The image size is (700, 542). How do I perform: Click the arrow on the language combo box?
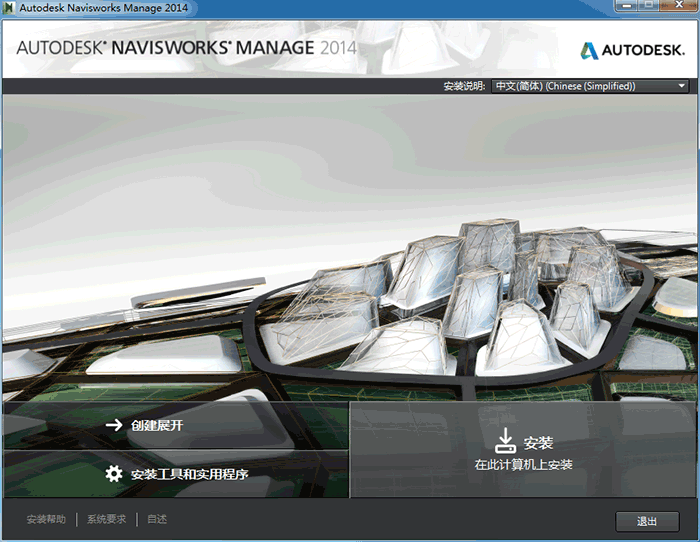click(x=682, y=86)
